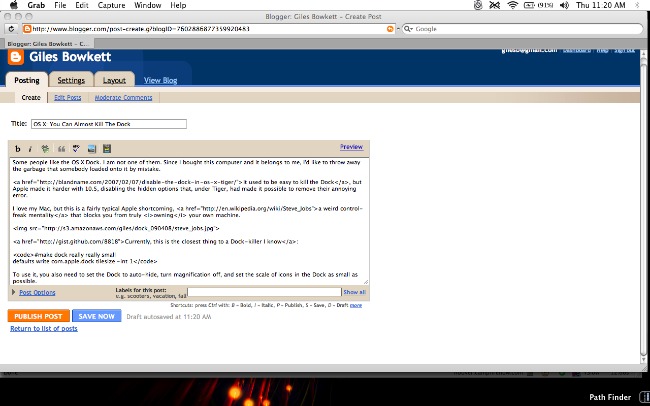Click inside the post body text area
This screenshot has width=650, height=406.
tap(189, 221)
